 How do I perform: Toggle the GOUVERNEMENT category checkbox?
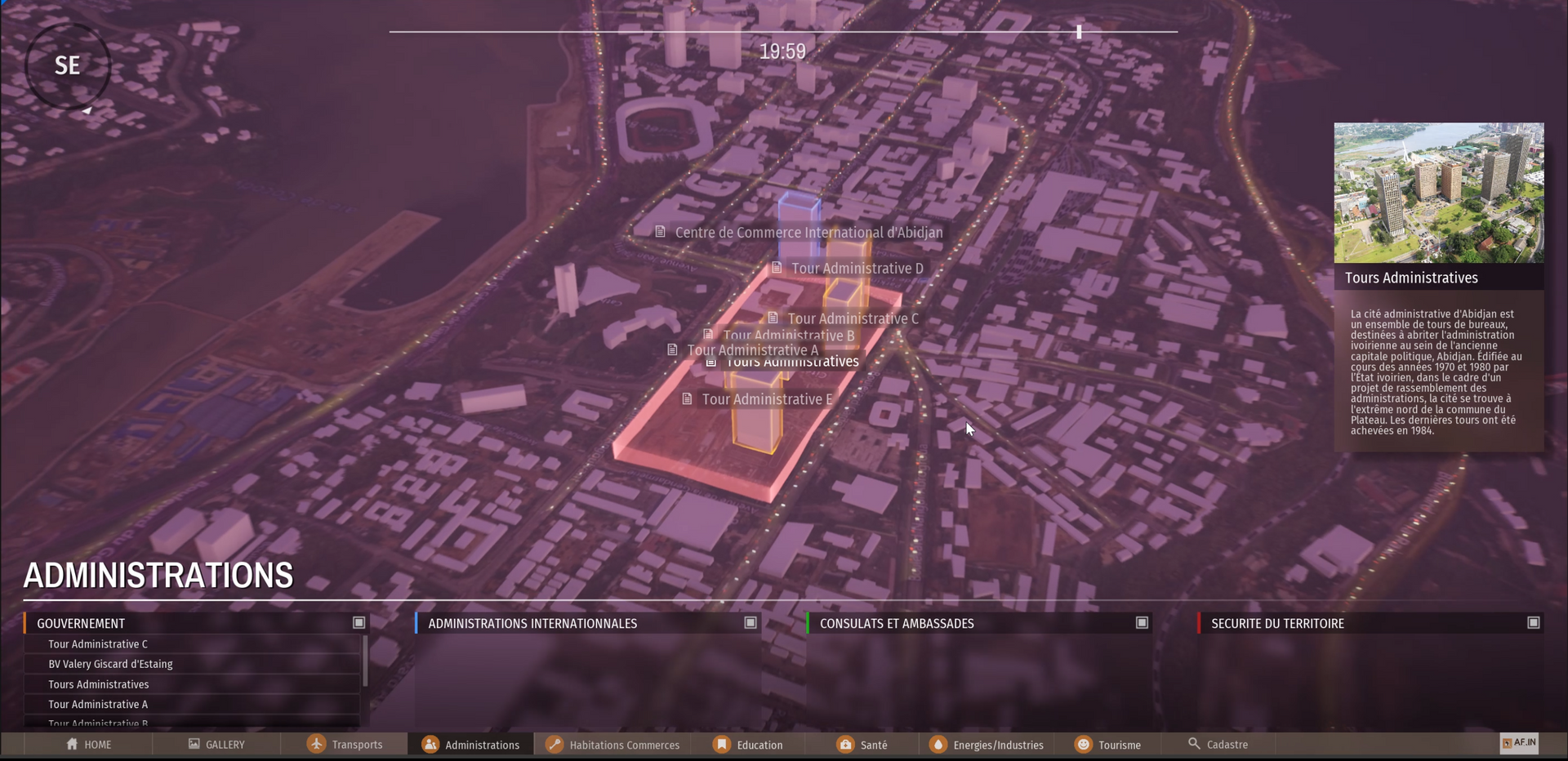tap(359, 622)
